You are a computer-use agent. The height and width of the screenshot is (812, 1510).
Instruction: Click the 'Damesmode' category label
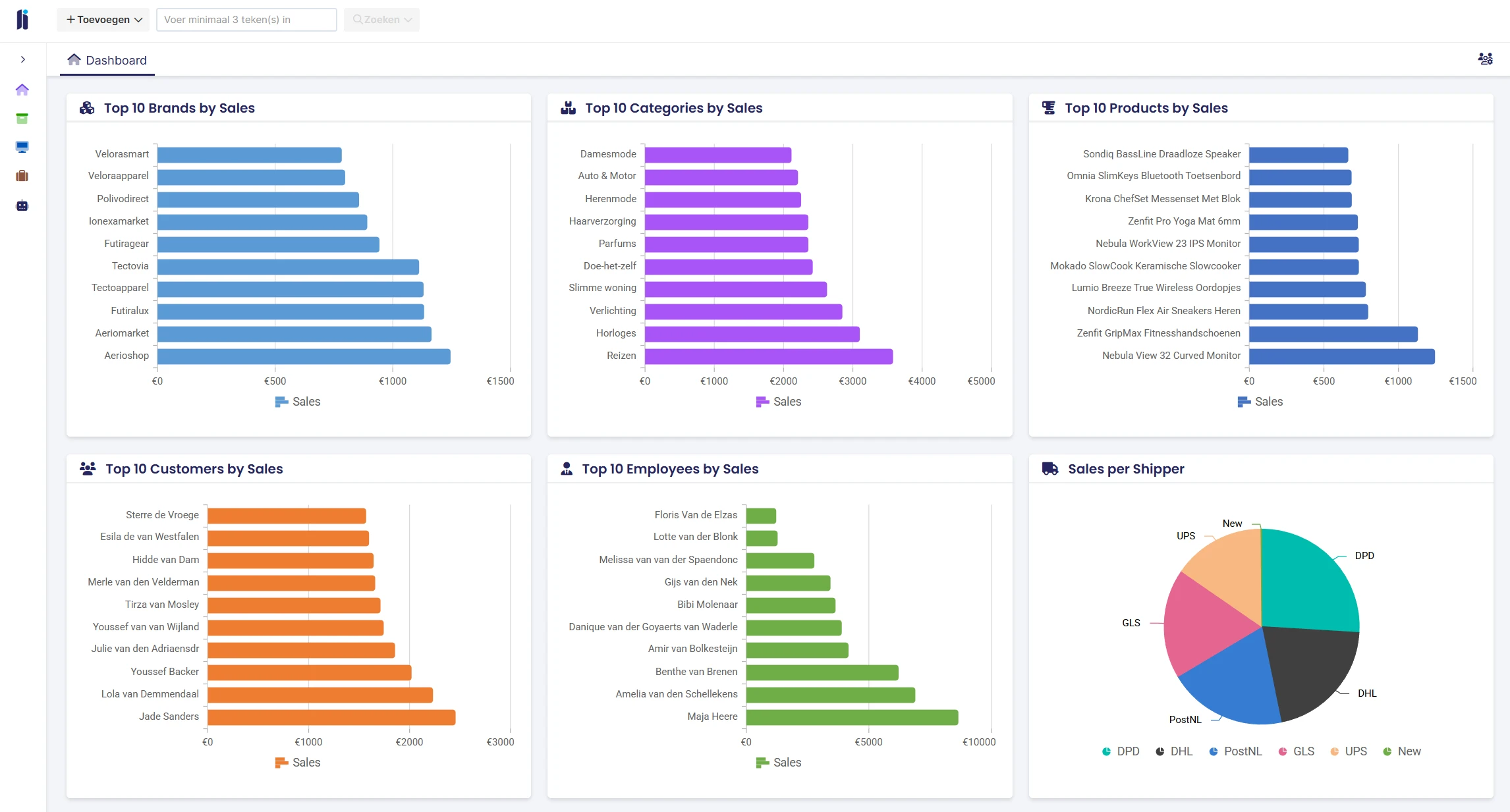point(608,154)
